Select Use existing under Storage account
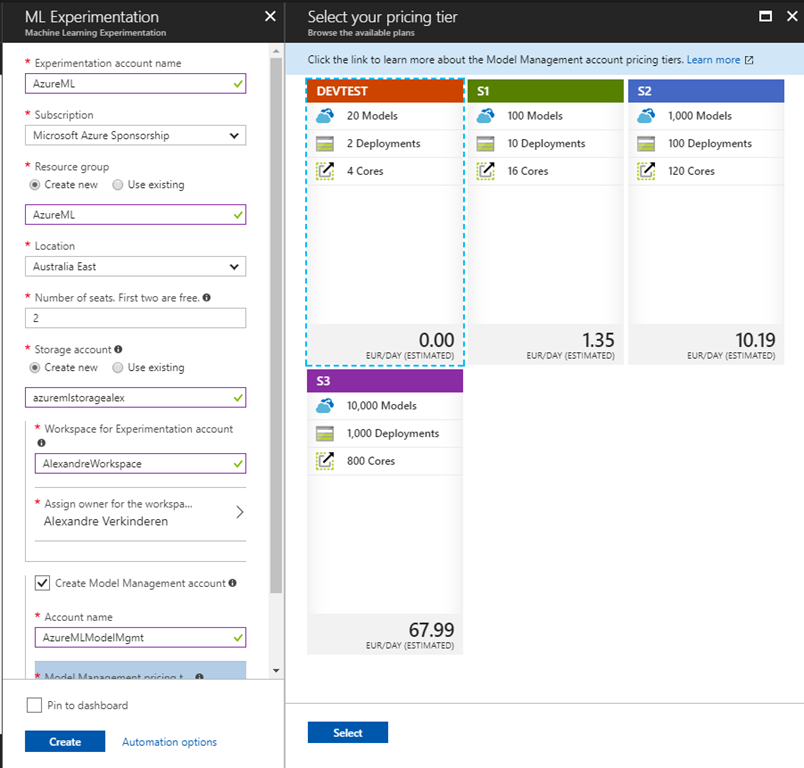 click(117, 368)
